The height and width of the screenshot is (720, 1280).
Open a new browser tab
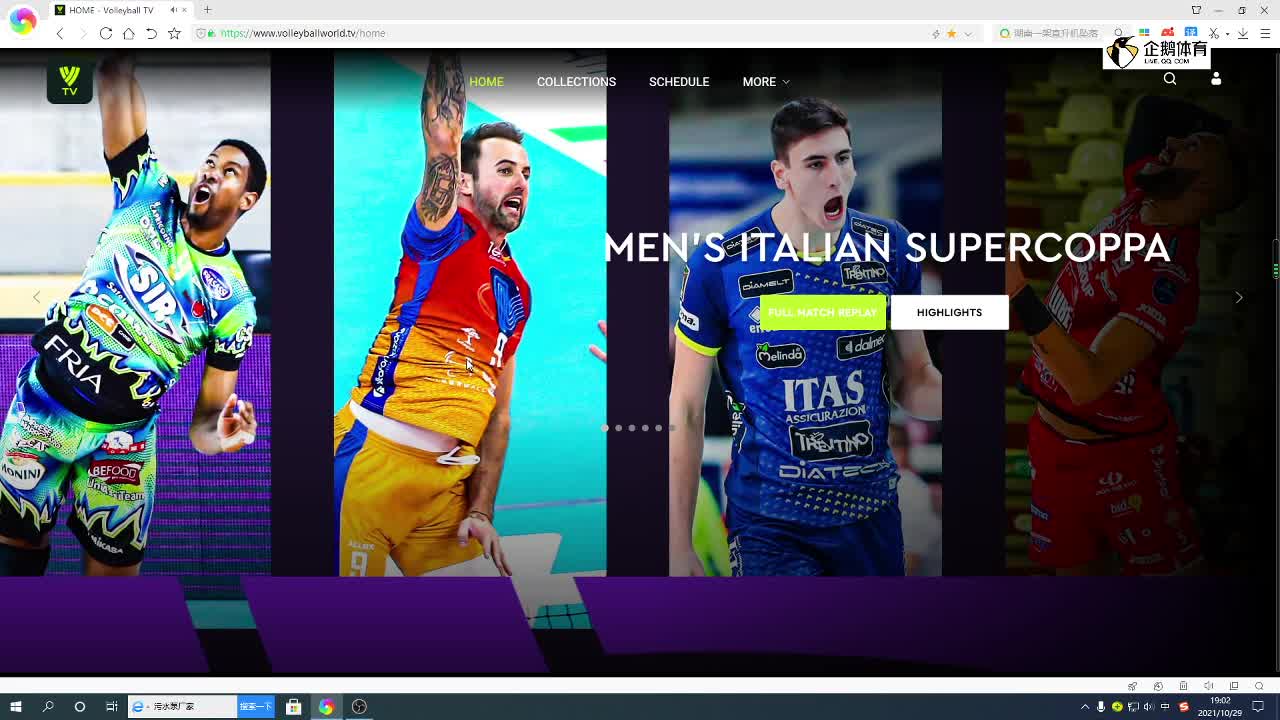[x=208, y=10]
